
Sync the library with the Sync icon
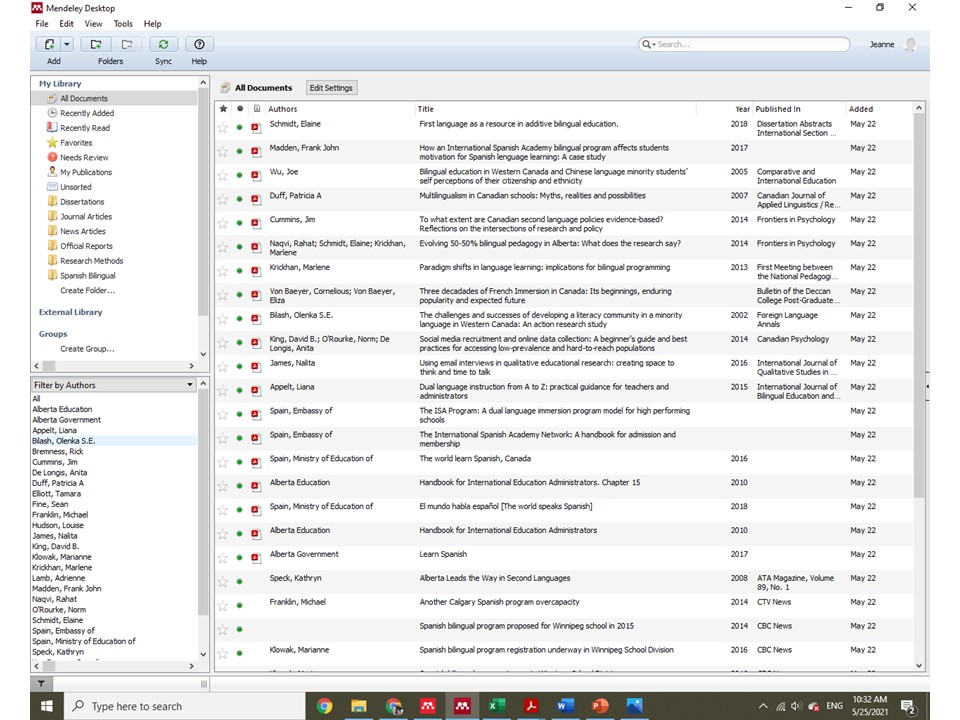[163, 44]
